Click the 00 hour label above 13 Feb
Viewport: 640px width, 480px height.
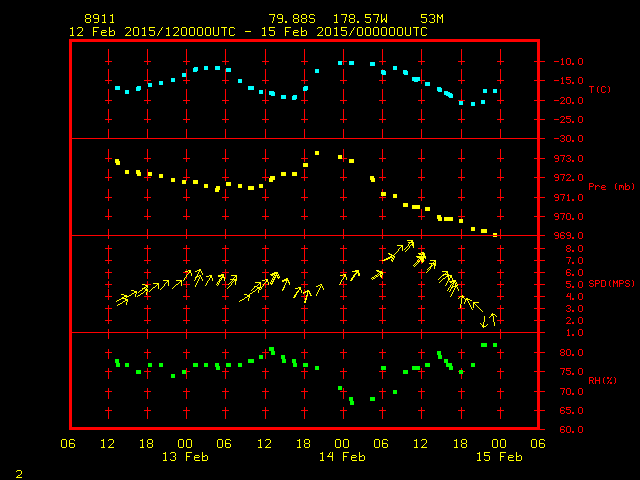(x=185, y=444)
